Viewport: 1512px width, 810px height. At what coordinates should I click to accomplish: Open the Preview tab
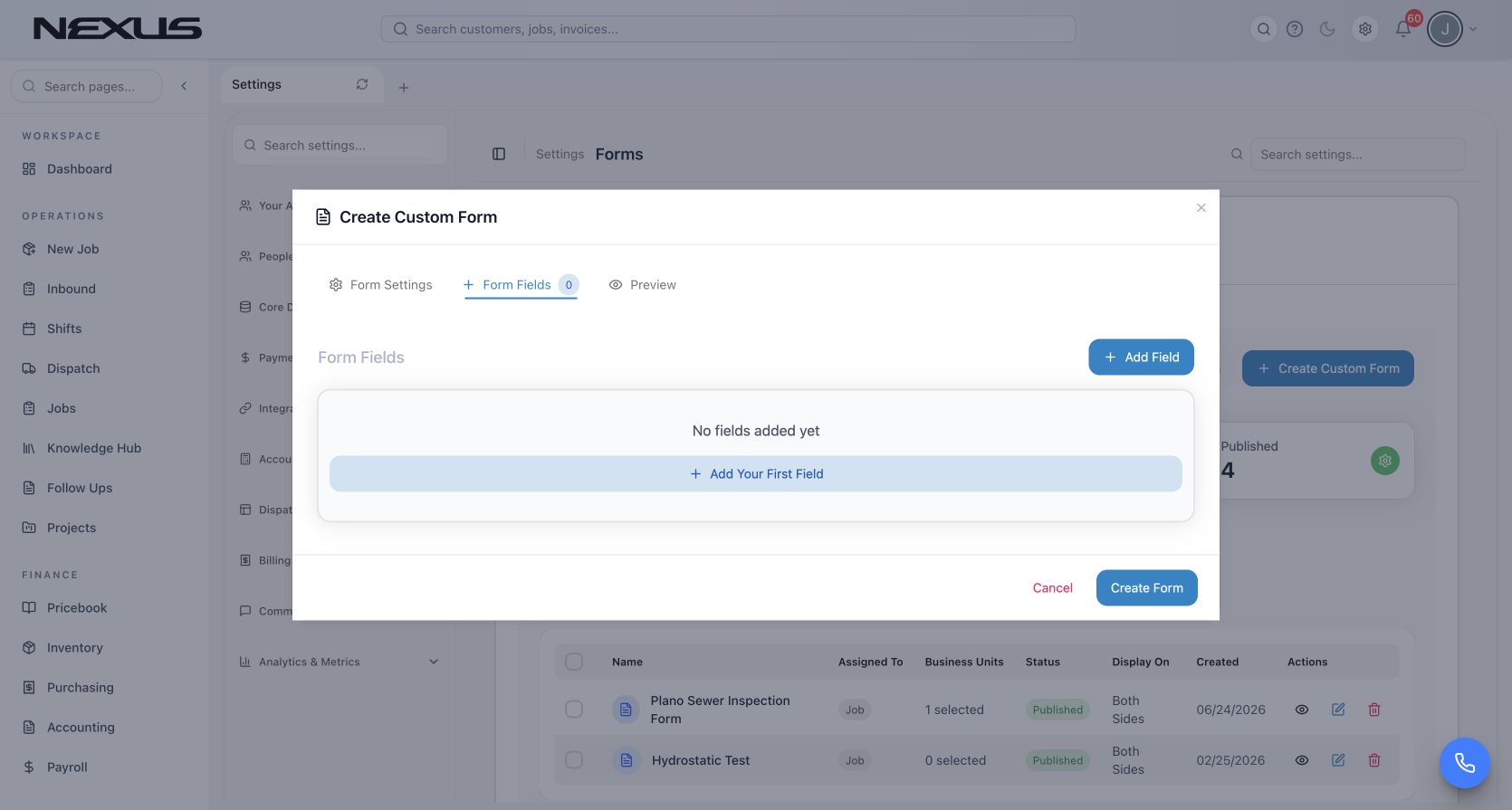tap(643, 285)
